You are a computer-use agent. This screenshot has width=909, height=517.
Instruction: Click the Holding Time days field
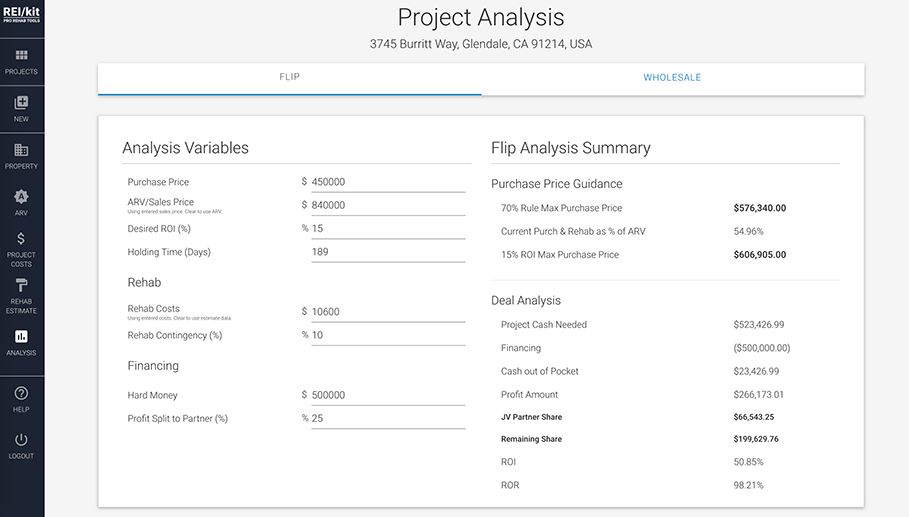tap(388, 252)
